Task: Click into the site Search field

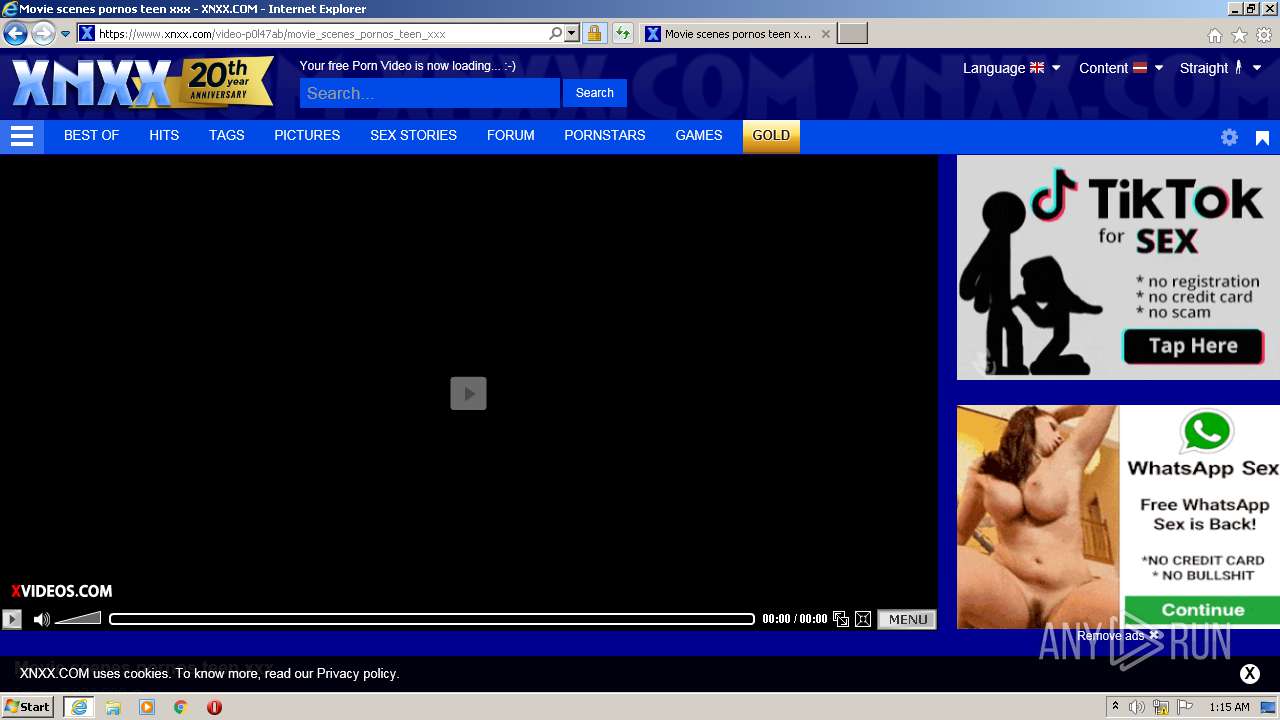Action: click(x=430, y=93)
